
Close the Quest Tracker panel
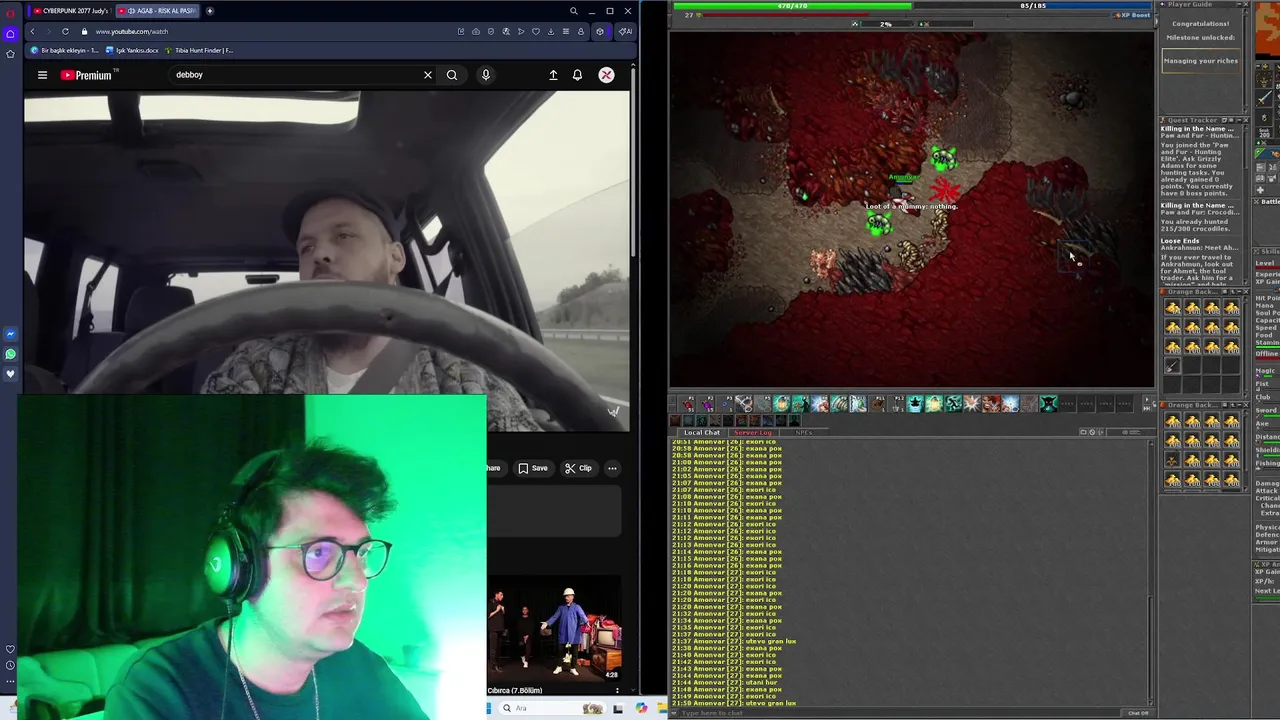coord(1244,120)
